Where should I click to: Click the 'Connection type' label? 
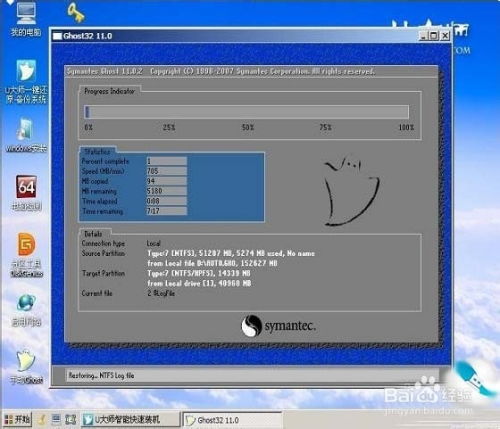coord(103,243)
